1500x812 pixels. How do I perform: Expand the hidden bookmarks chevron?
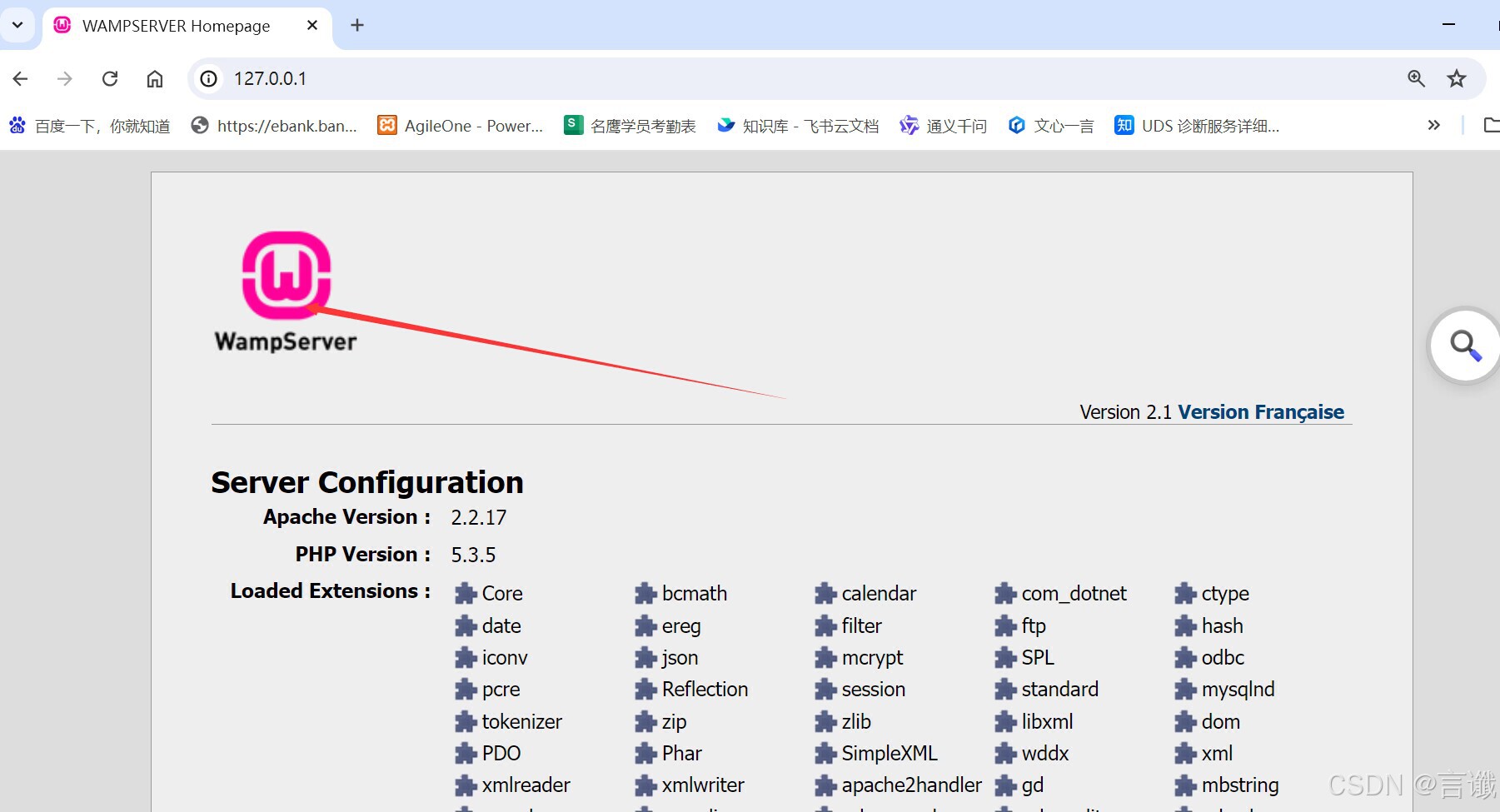tap(1433, 125)
